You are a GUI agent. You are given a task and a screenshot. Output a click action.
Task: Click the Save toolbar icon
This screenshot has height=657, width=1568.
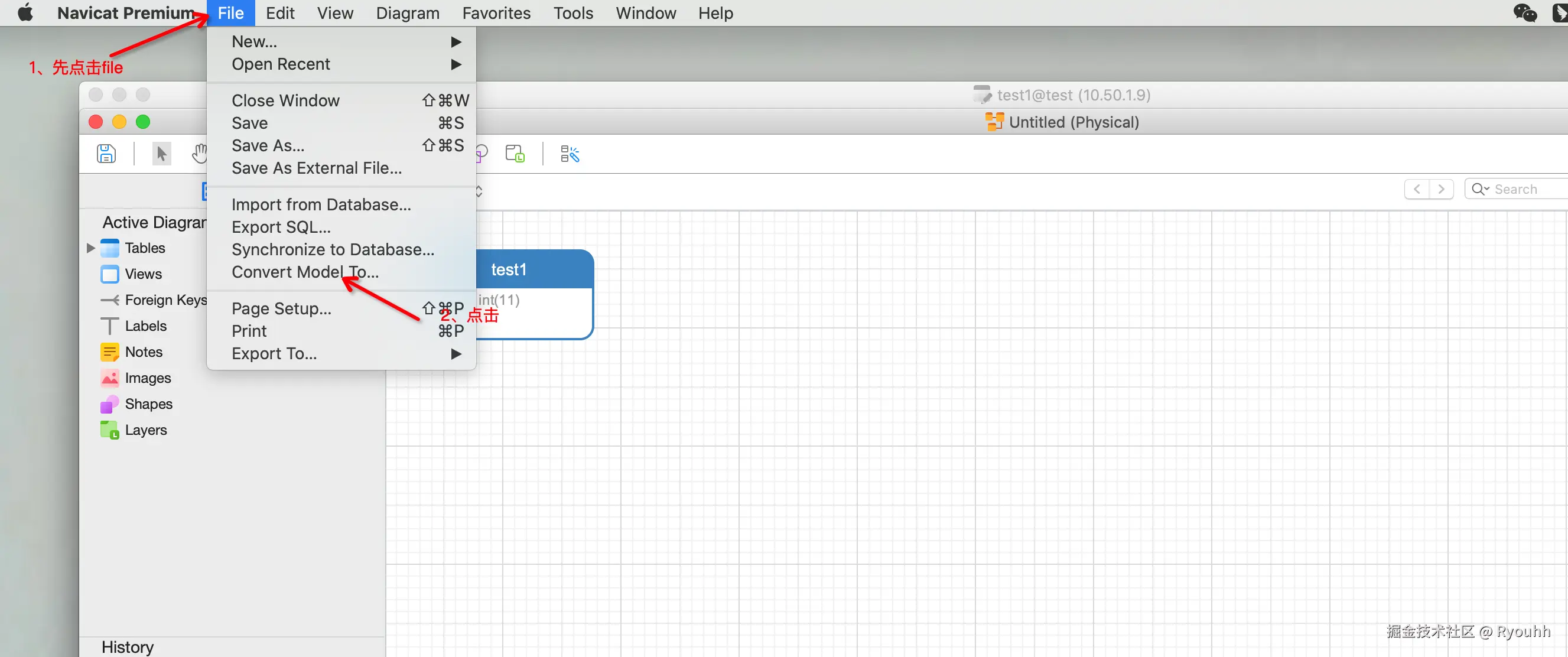[106, 154]
